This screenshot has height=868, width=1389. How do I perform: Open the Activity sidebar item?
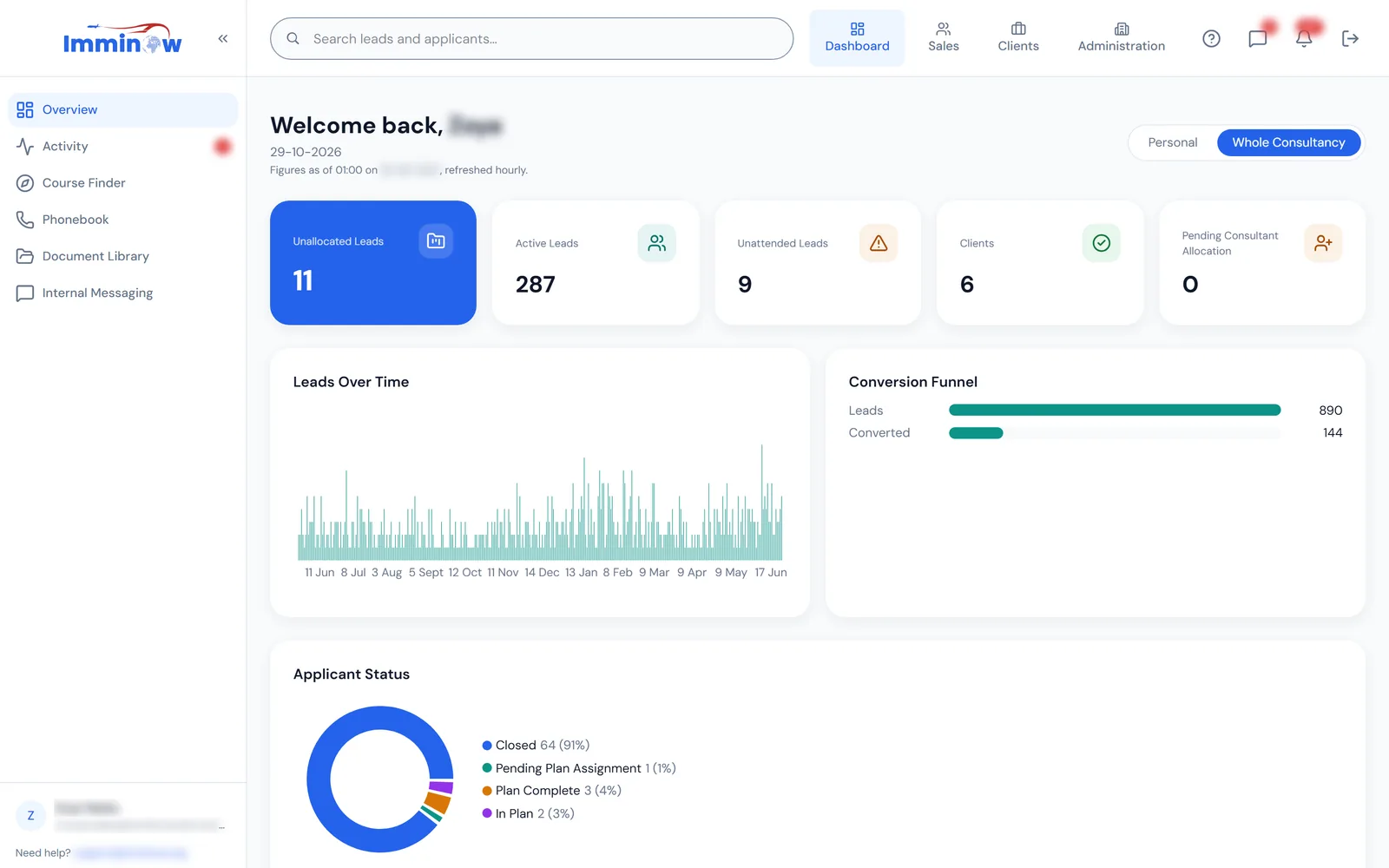(122, 147)
